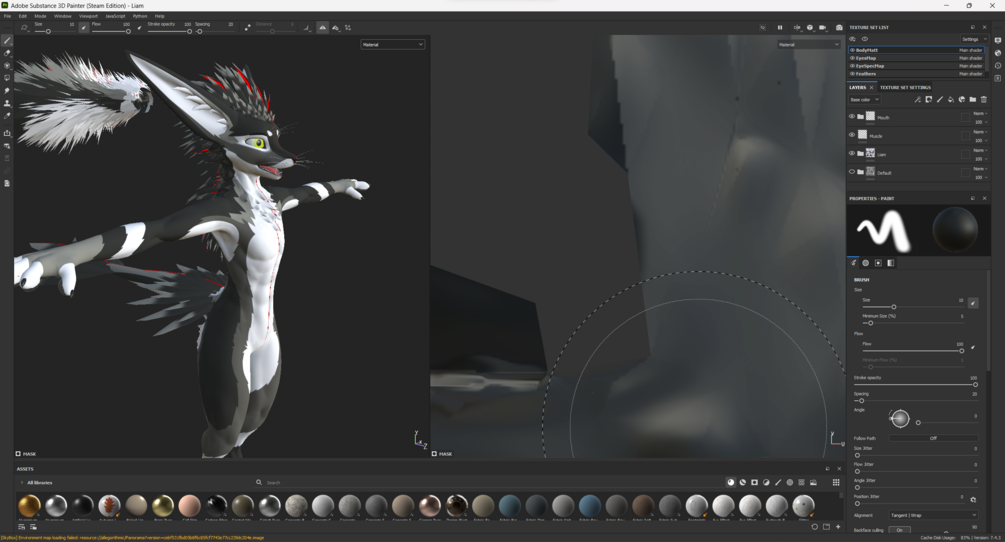Close the Assets panel
The height and width of the screenshot is (542, 1005).
pyautogui.click(x=839, y=468)
